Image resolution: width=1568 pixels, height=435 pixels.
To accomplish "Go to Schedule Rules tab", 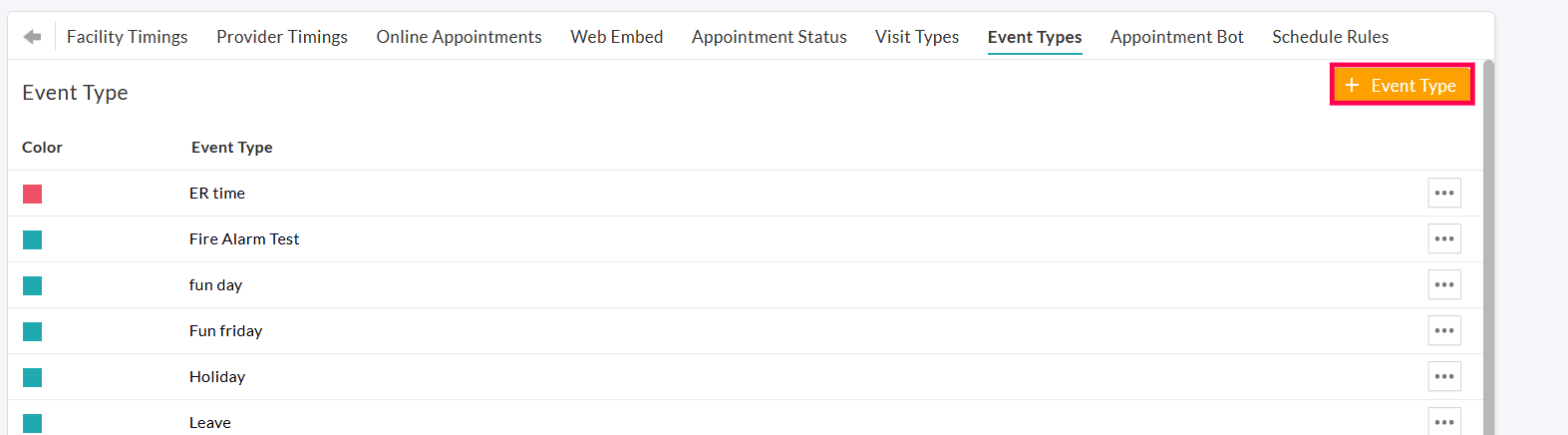I will click(x=1330, y=37).
